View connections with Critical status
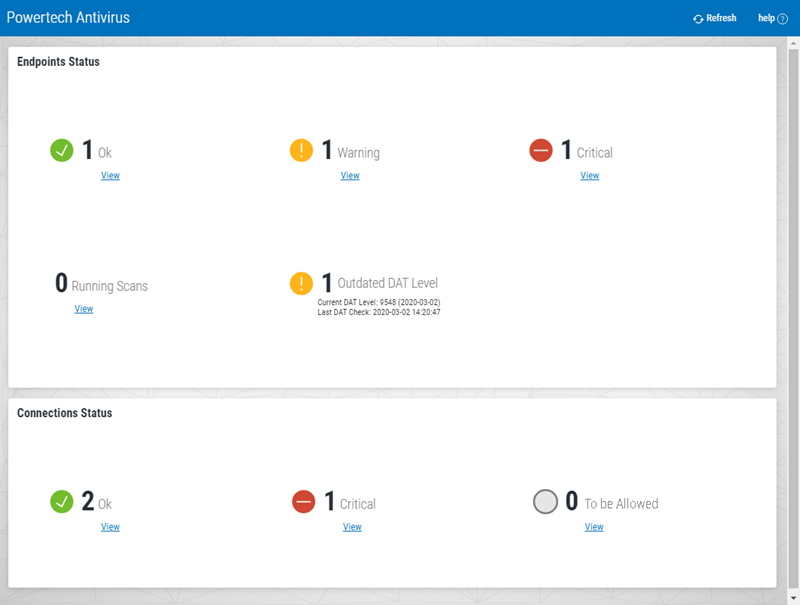 coord(352,527)
